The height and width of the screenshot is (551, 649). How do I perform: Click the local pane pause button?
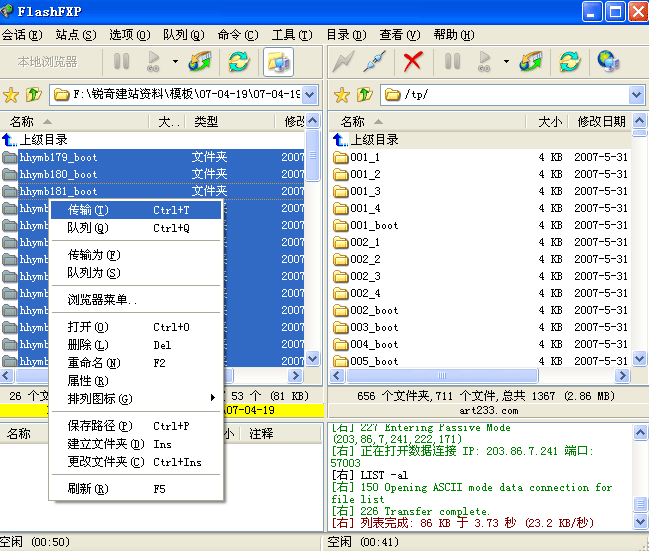(x=121, y=61)
